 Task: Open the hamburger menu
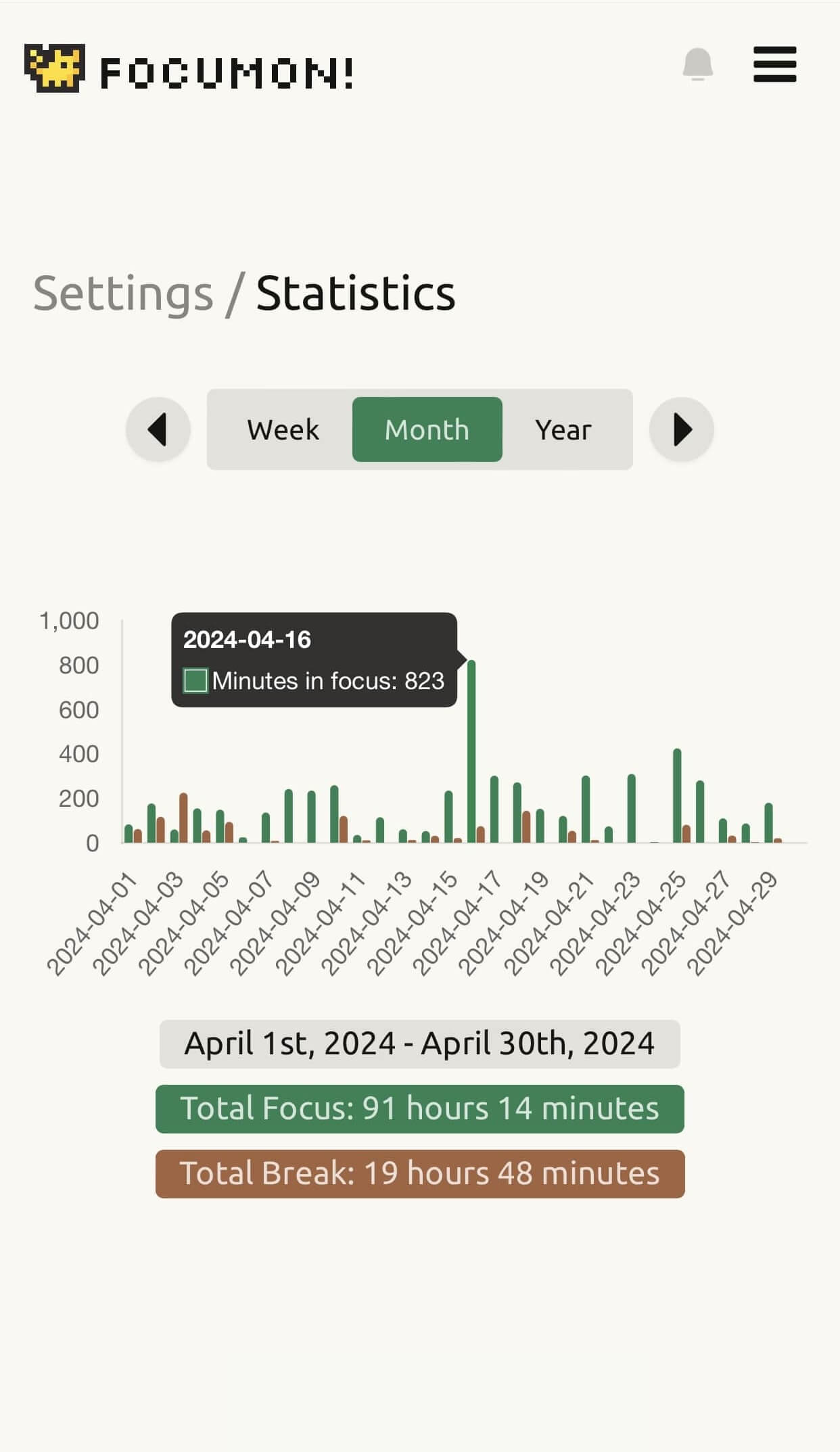[x=774, y=65]
